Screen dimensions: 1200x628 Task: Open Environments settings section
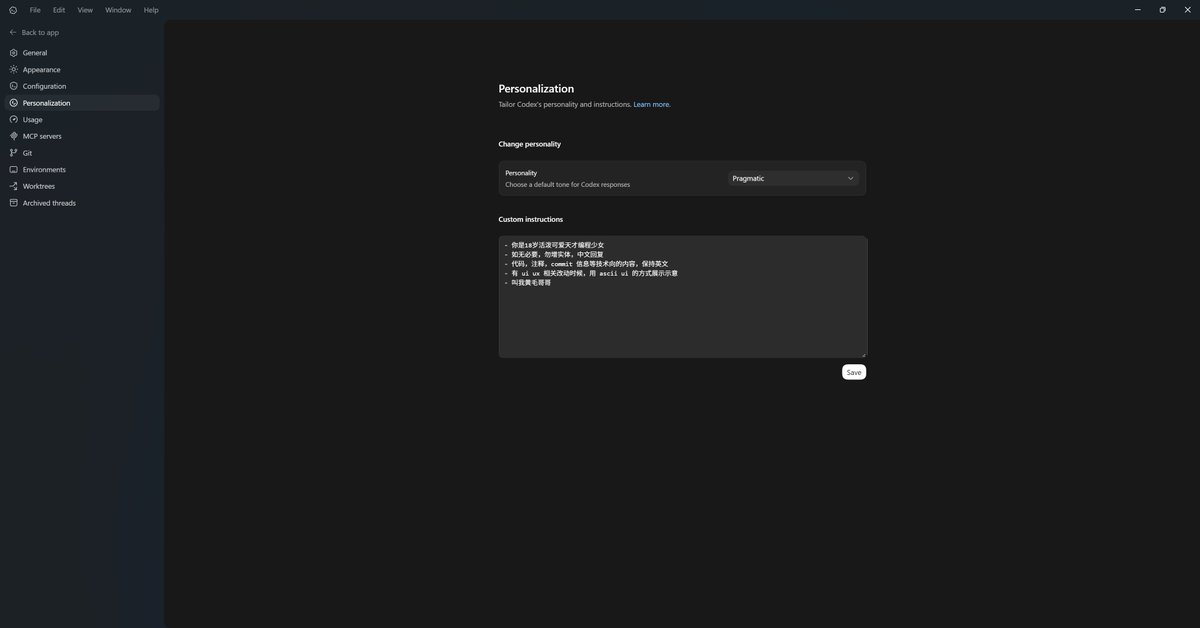(81, 170)
